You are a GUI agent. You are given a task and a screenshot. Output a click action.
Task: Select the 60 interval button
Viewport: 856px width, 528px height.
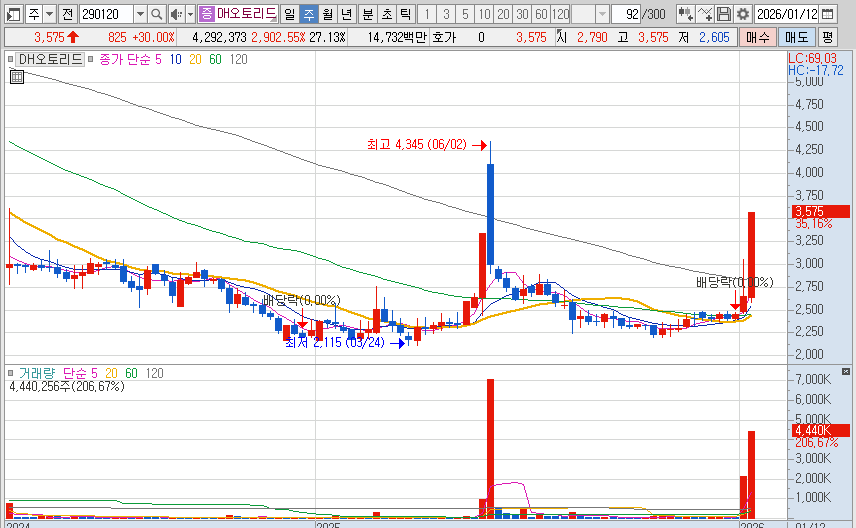541,14
